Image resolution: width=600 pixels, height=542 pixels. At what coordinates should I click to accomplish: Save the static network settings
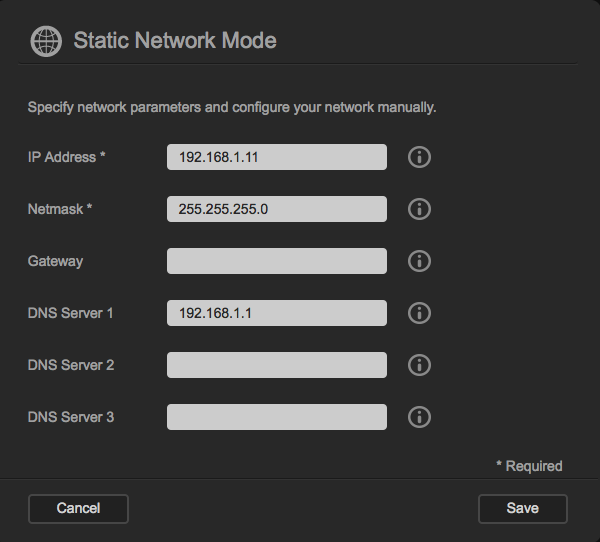tap(522, 508)
